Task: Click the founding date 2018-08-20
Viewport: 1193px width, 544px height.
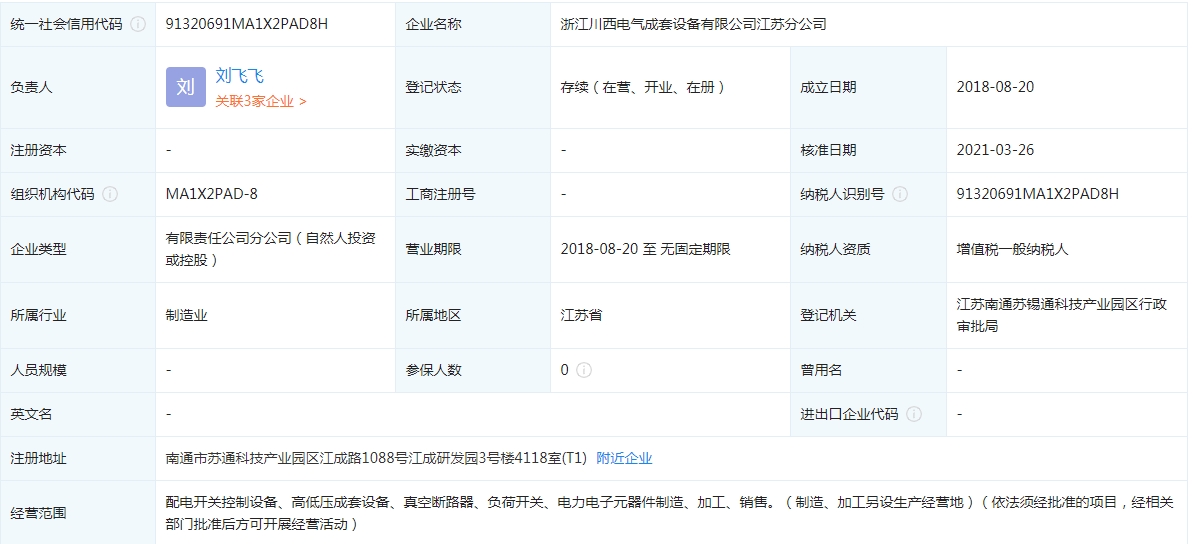Action: 995,87
